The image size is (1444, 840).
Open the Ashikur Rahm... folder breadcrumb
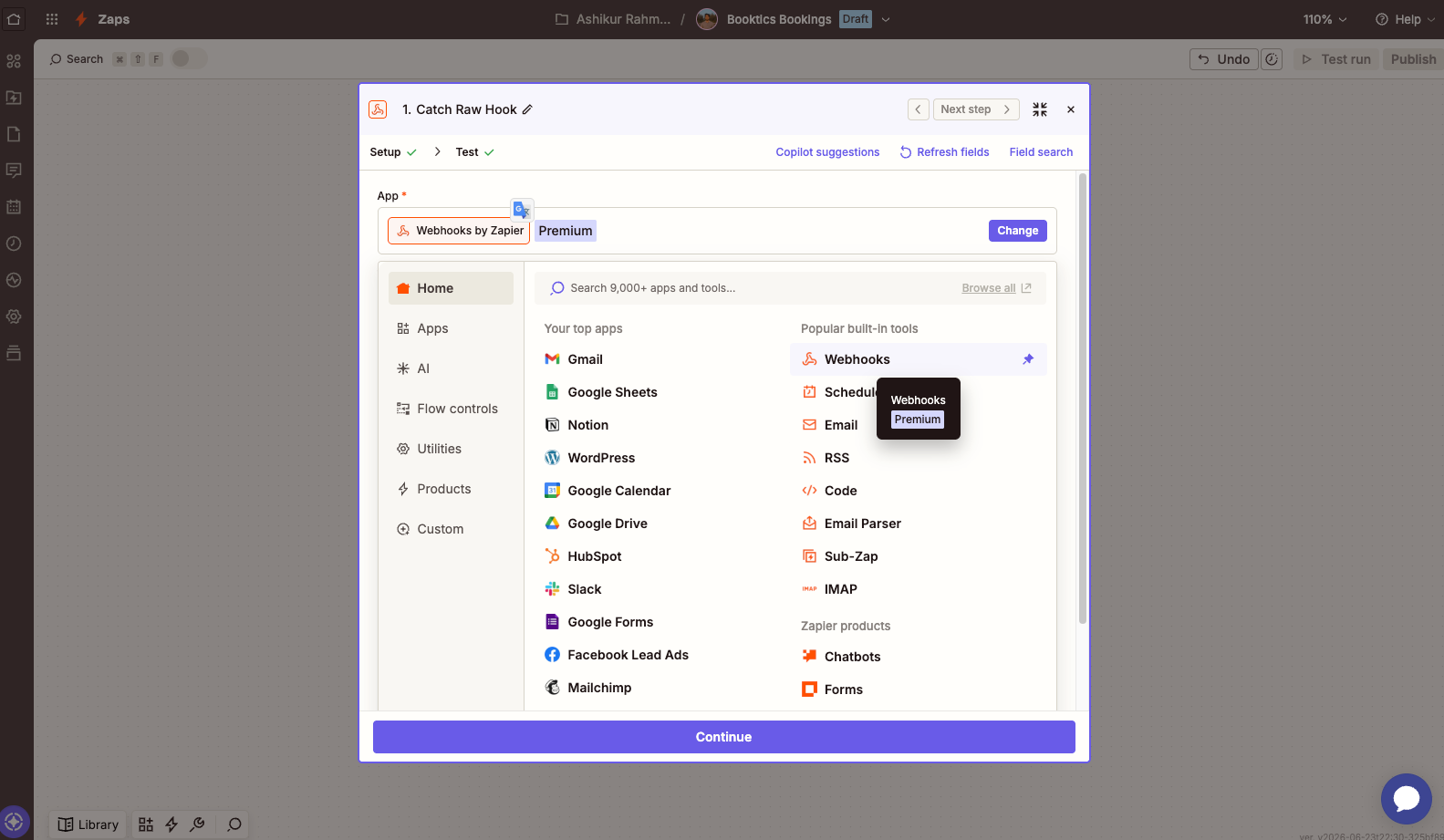(613, 19)
